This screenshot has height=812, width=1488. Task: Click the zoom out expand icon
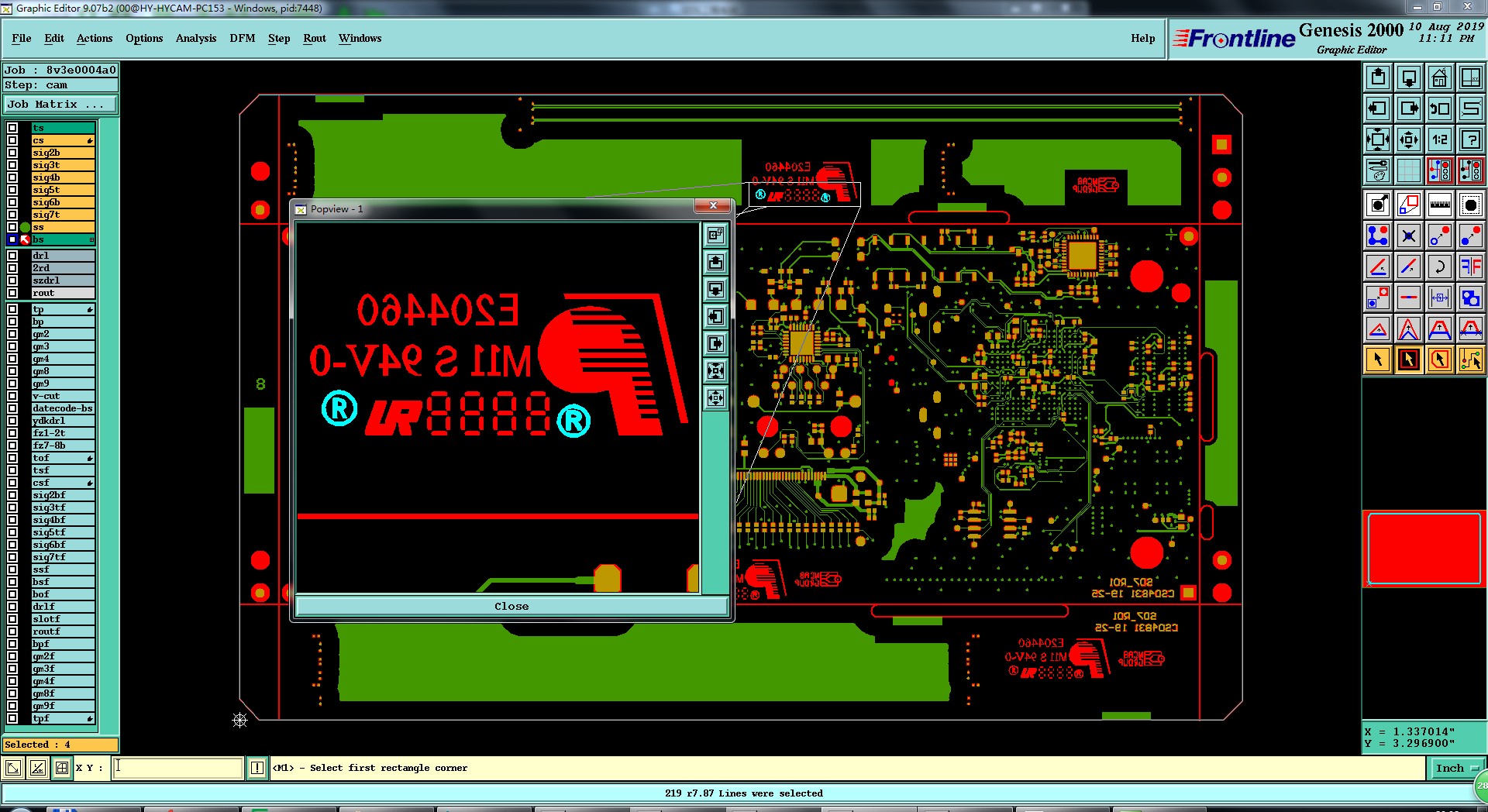(1378, 139)
